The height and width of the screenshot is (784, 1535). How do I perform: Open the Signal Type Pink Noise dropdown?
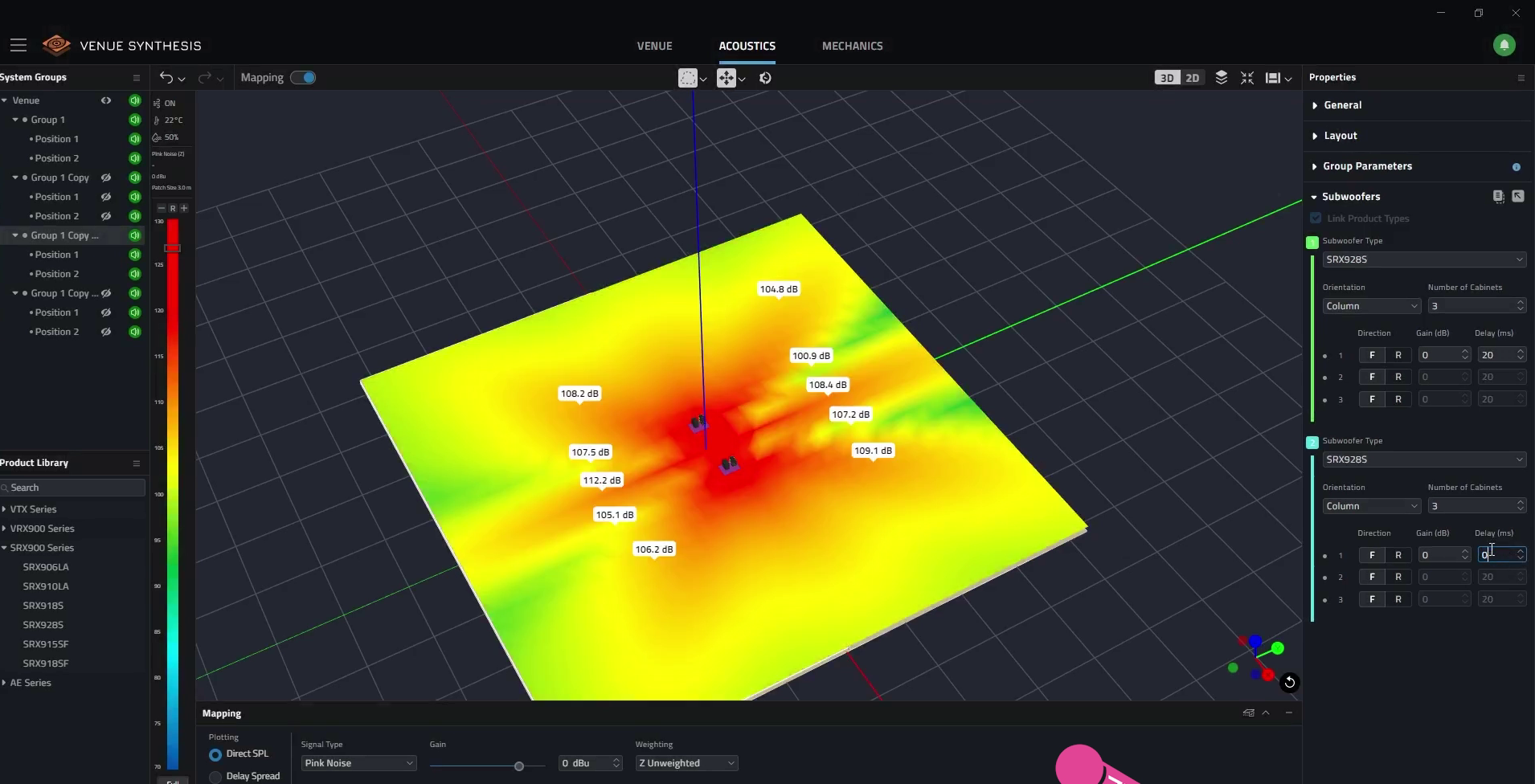click(x=358, y=763)
